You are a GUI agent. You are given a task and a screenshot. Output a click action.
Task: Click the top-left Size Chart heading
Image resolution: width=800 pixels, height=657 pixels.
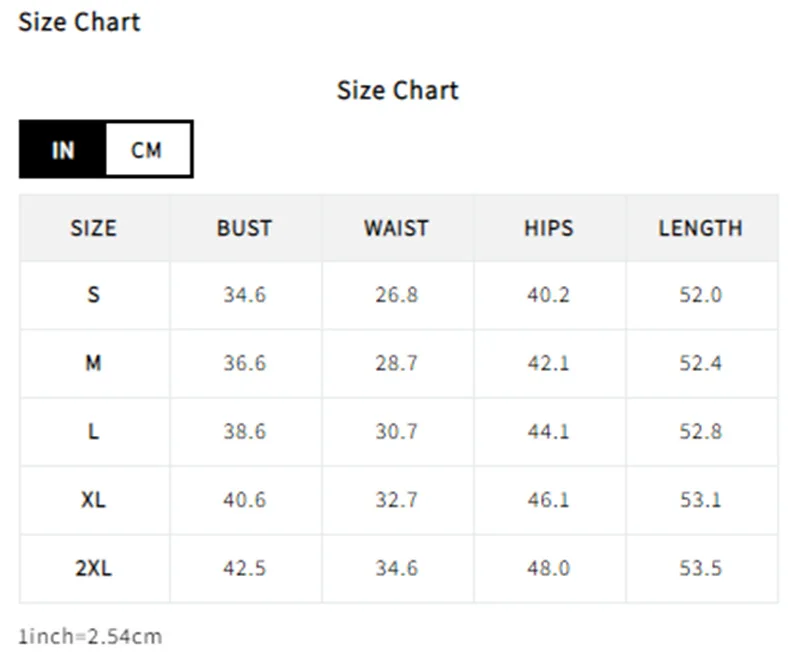79,22
